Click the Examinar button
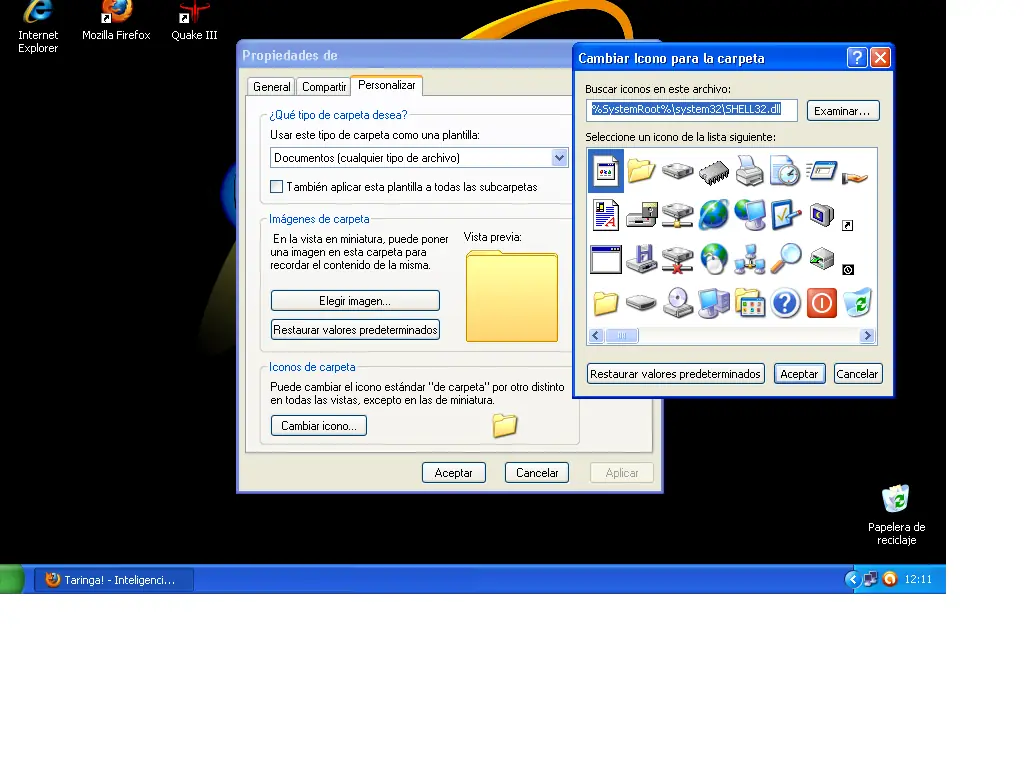 coord(842,110)
